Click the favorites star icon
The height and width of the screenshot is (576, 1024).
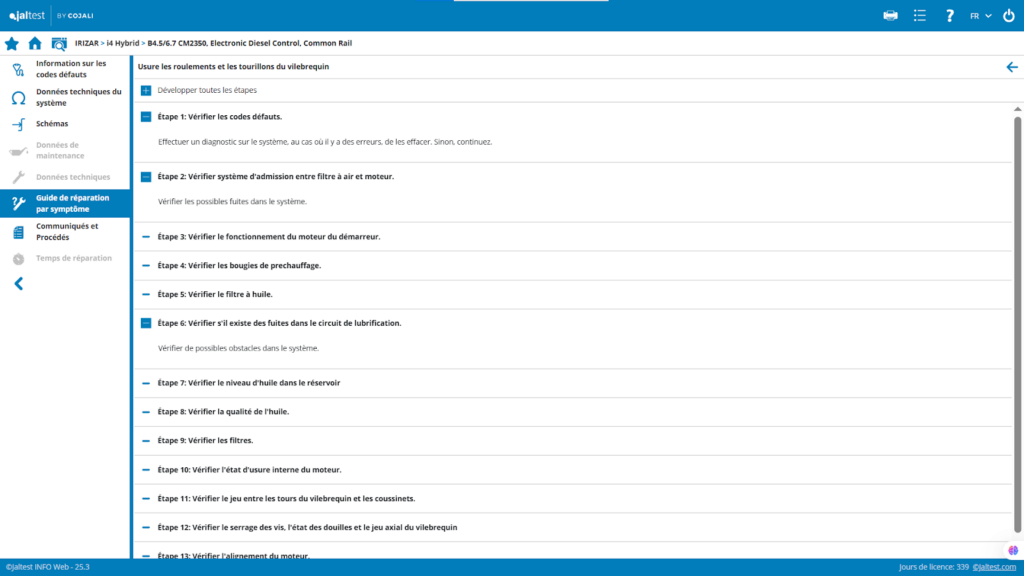pos(12,43)
